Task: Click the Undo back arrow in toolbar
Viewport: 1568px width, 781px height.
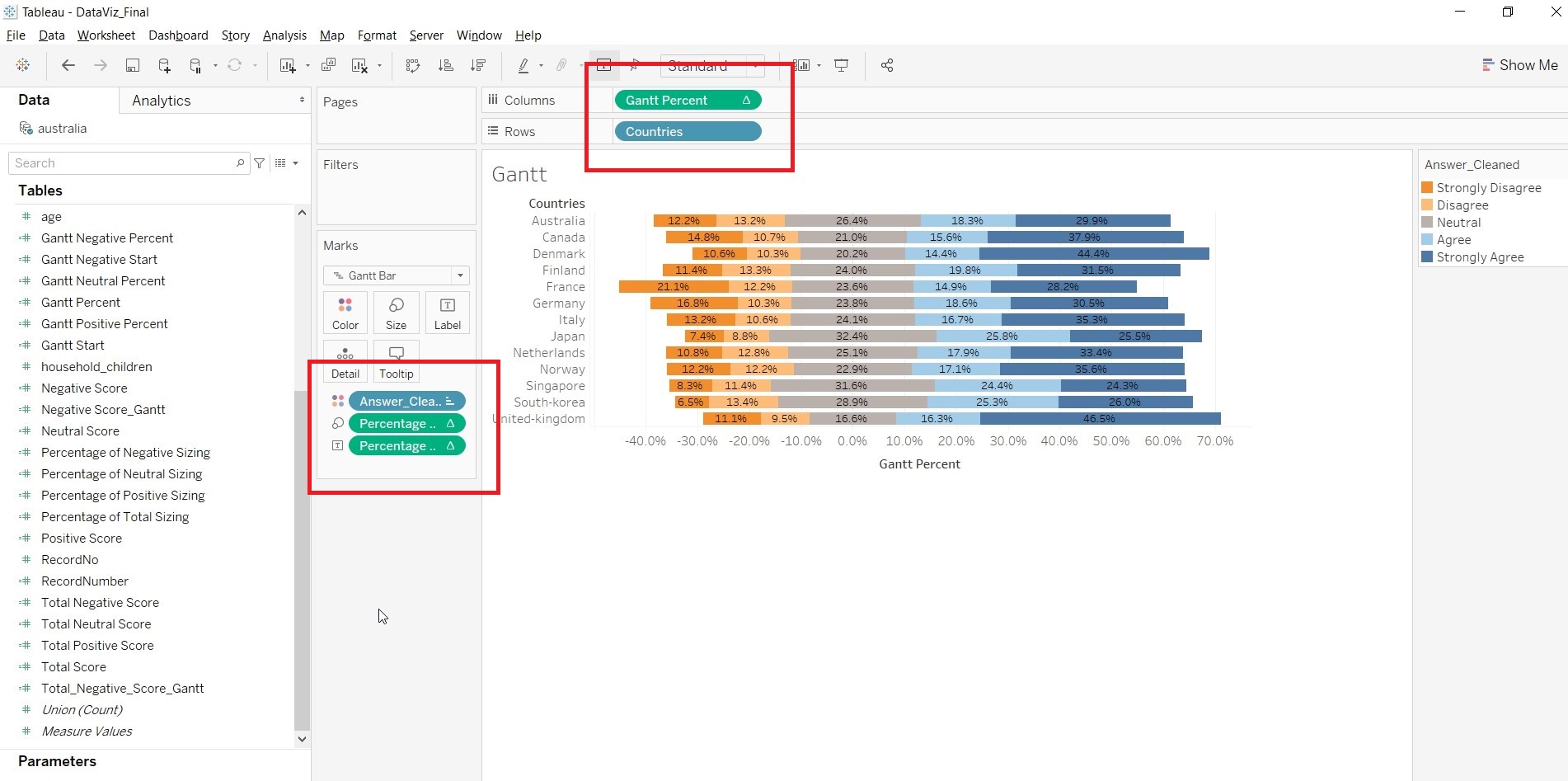Action: 68,65
